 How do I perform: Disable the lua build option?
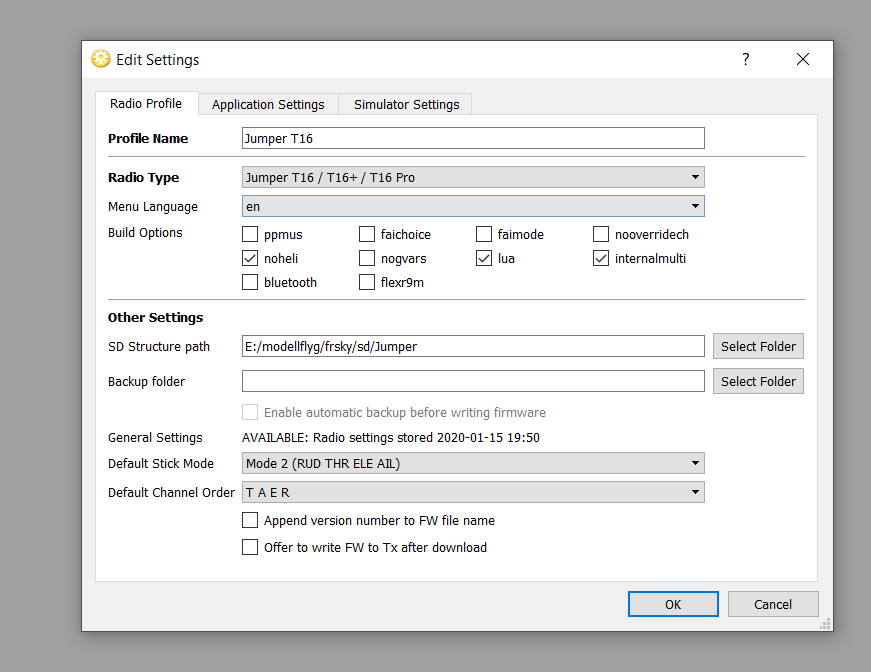point(484,259)
